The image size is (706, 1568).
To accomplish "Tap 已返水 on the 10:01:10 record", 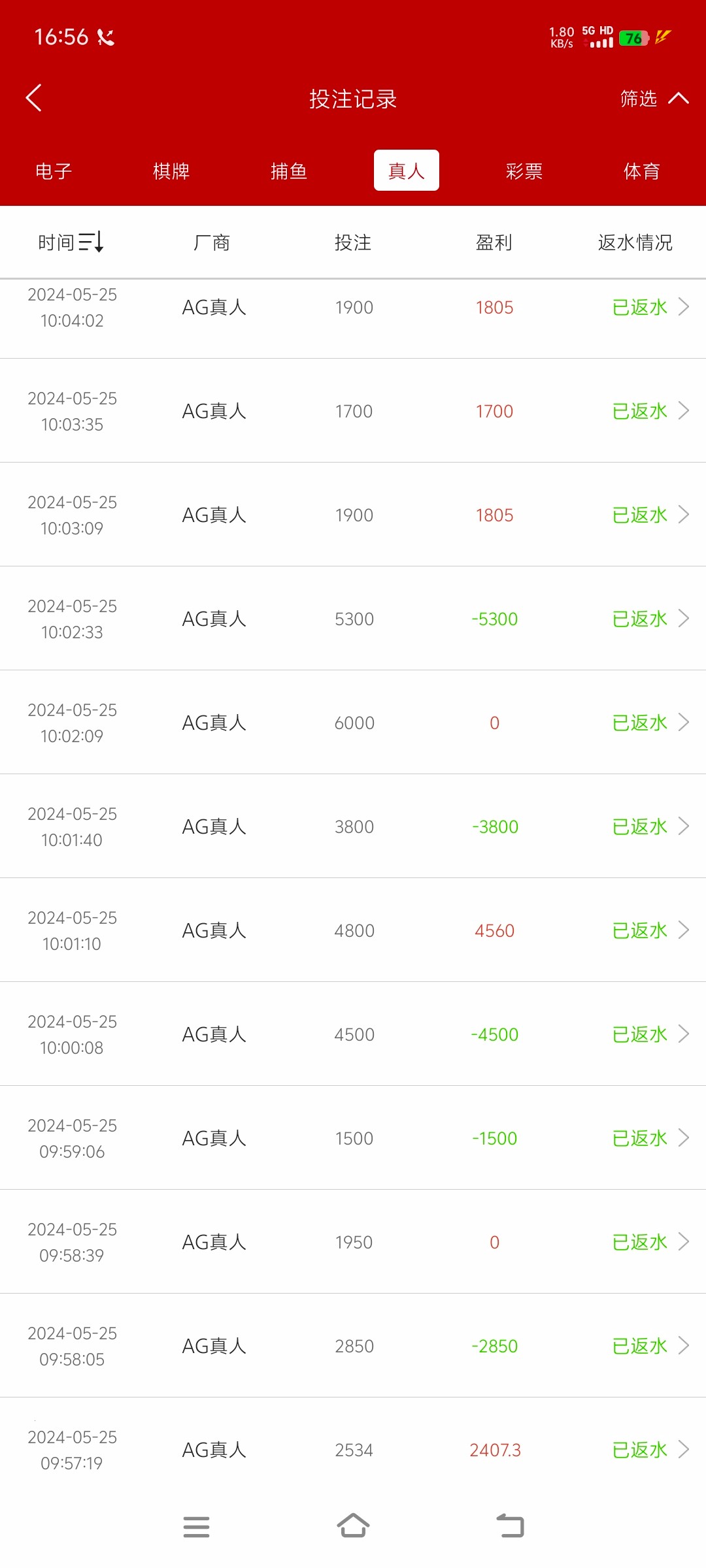I will coord(639,930).
